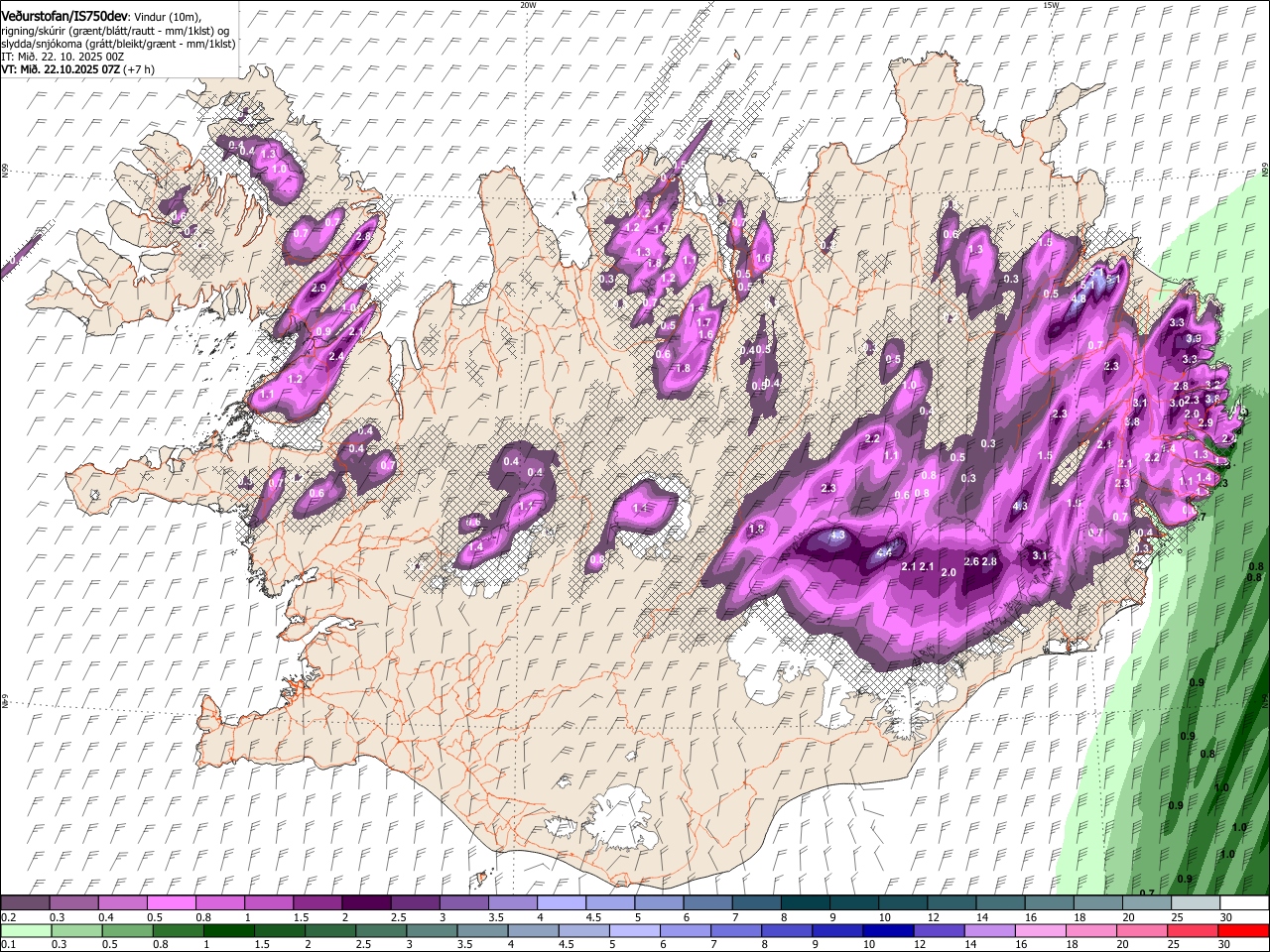Click the Veðurstofan/IS750dev title text
1270x952 pixels.
(64, 17)
